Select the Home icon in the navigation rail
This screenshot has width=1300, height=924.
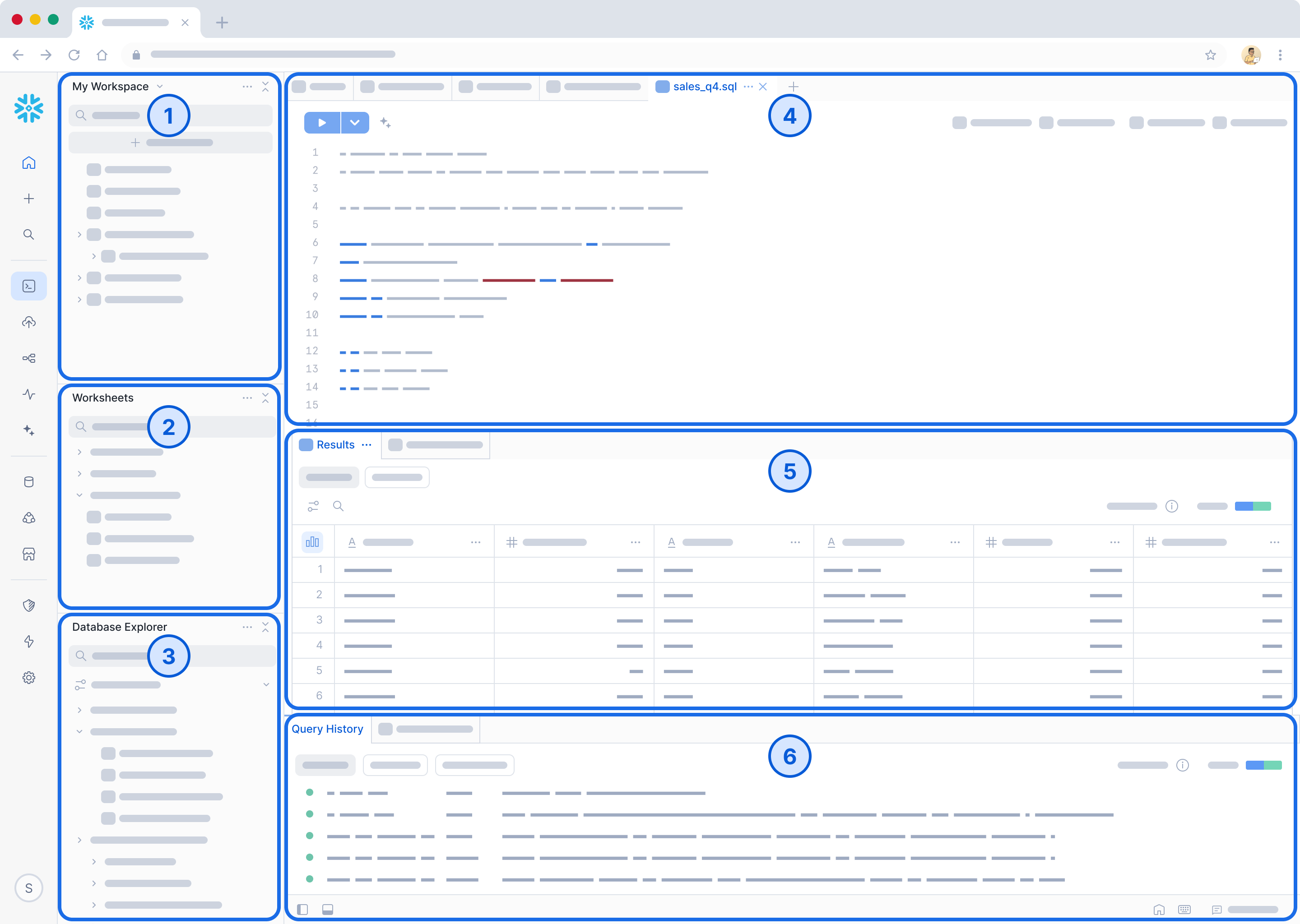(x=28, y=163)
